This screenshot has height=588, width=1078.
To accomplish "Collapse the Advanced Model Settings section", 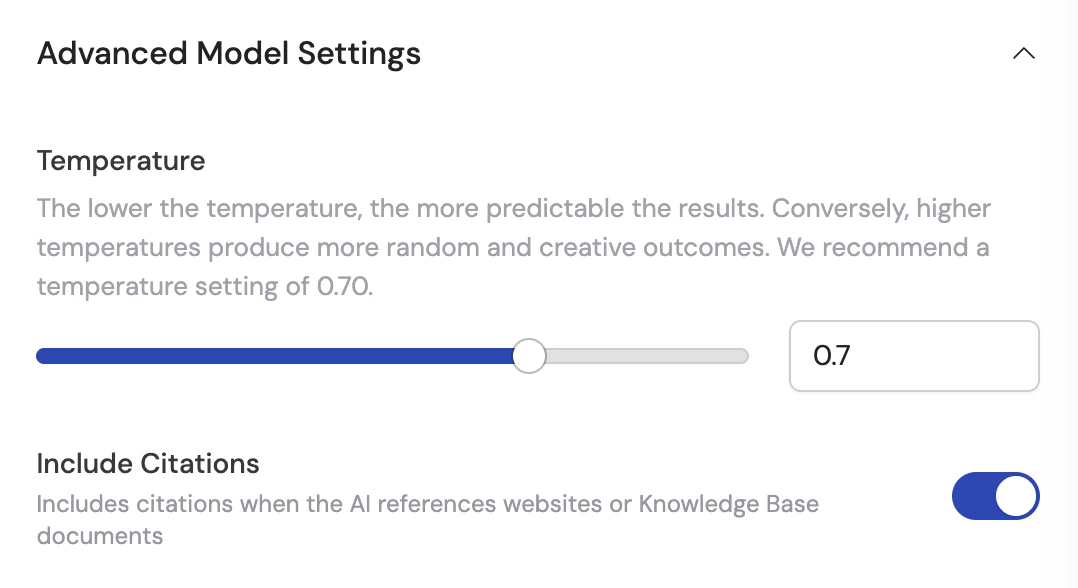I will tap(1023, 54).
